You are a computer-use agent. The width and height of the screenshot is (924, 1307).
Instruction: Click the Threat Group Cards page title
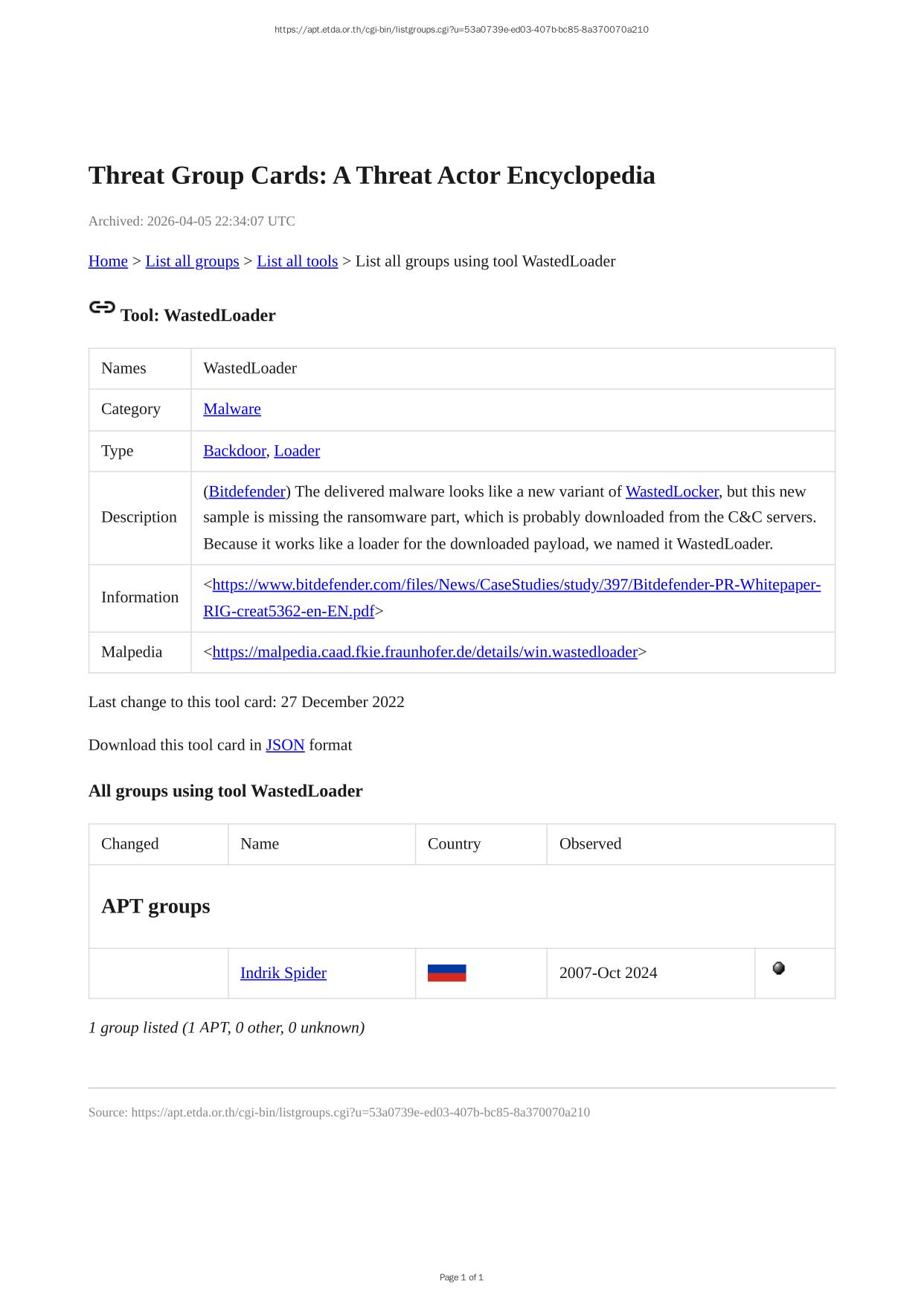[x=372, y=176]
